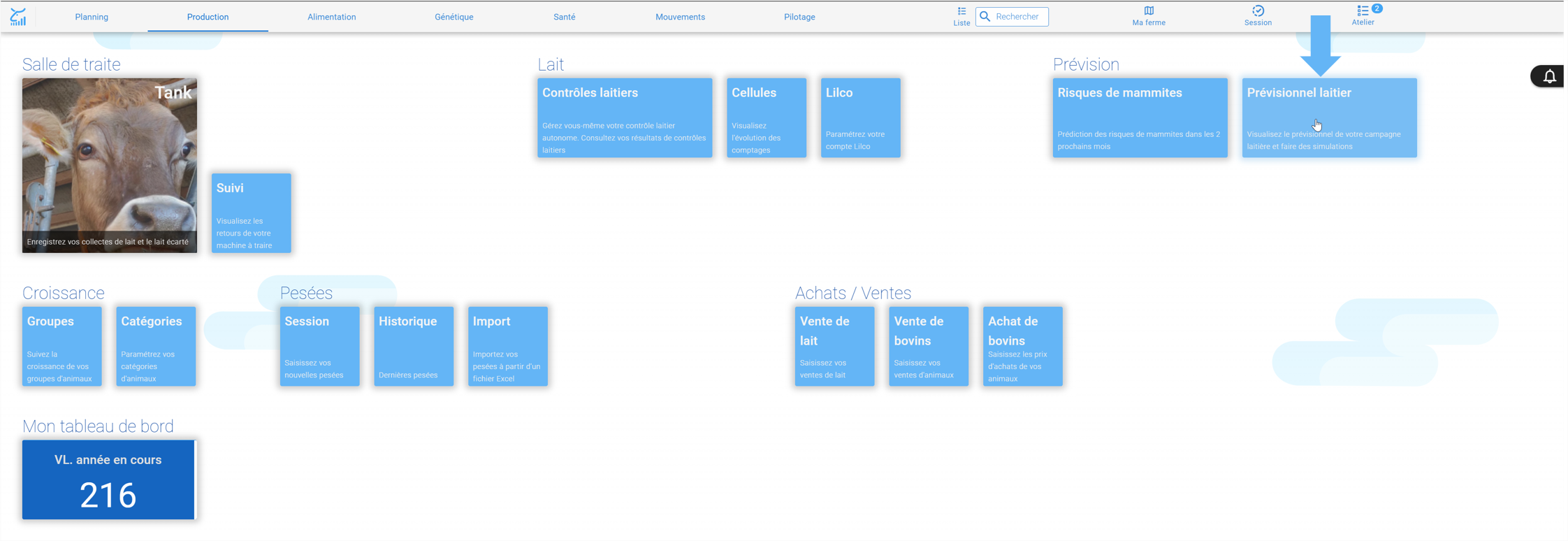Open the Prévisionnel laitier tile
Viewport: 1568px width, 541px height.
pyautogui.click(x=1330, y=118)
